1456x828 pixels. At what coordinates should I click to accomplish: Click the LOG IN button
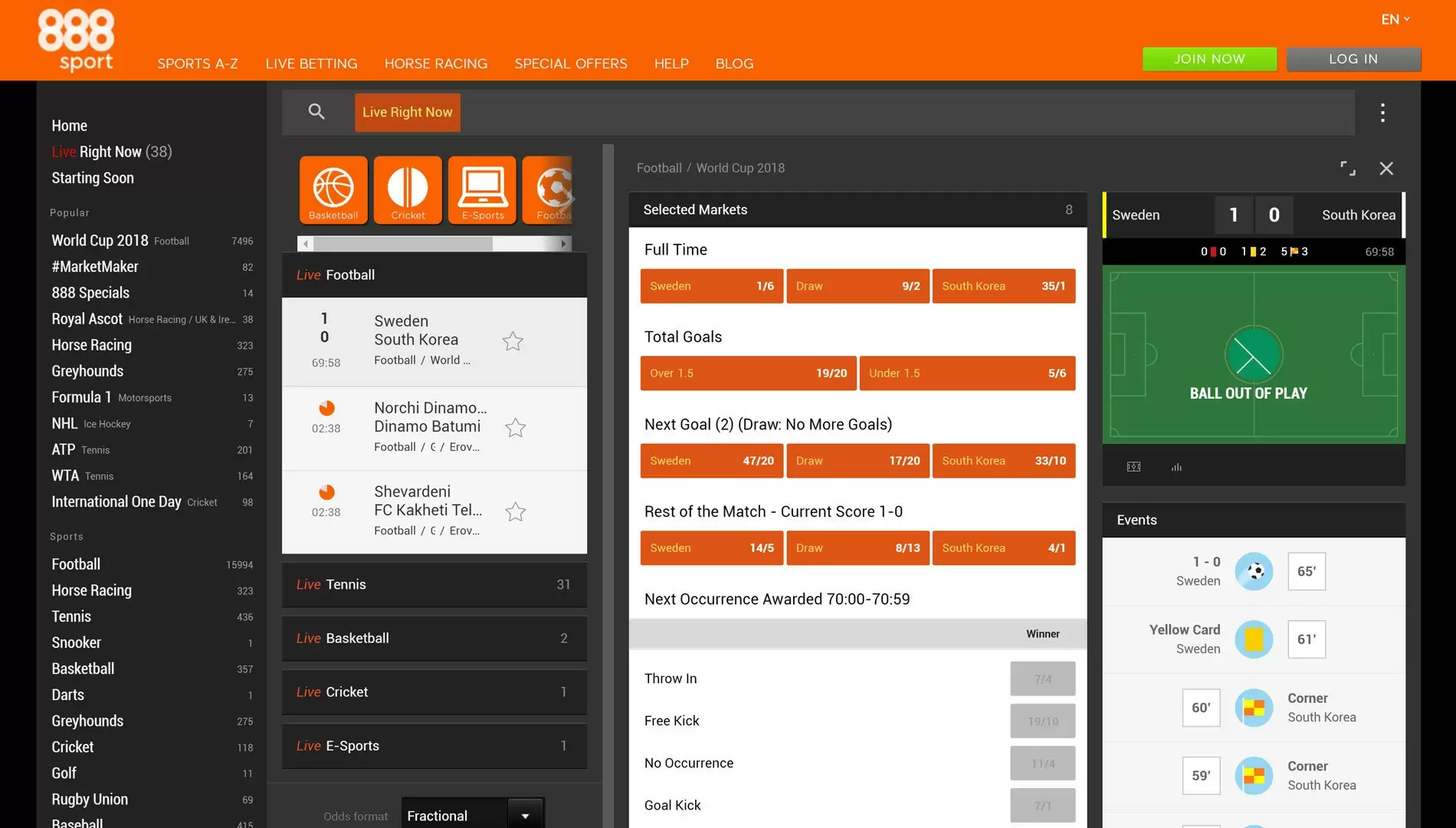1353,59
